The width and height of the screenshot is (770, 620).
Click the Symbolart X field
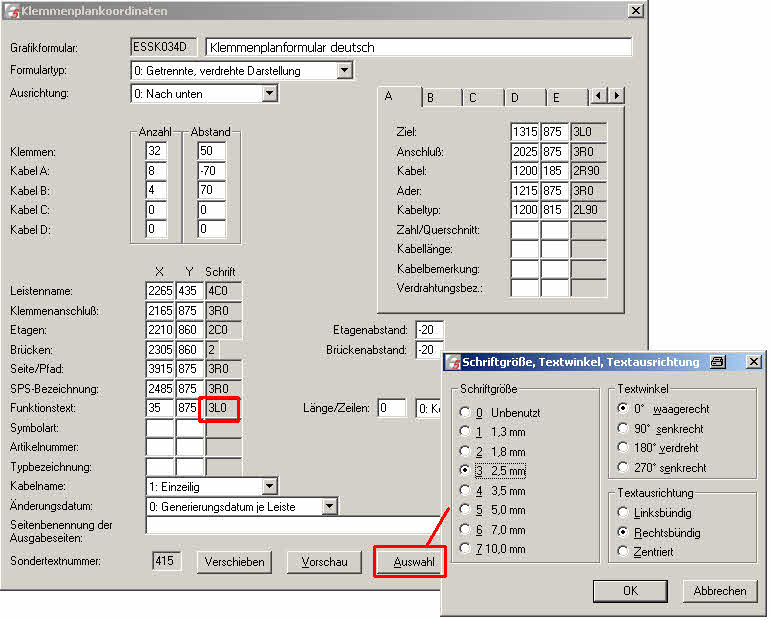pyautogui.click(x=160, y=428)
